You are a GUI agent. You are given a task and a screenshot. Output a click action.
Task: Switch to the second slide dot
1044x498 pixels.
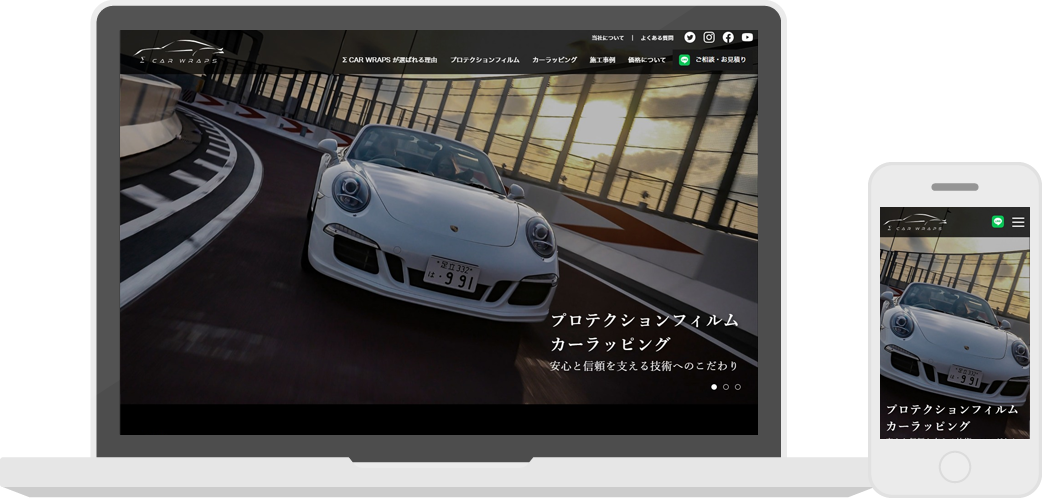(x=726, y=386)
